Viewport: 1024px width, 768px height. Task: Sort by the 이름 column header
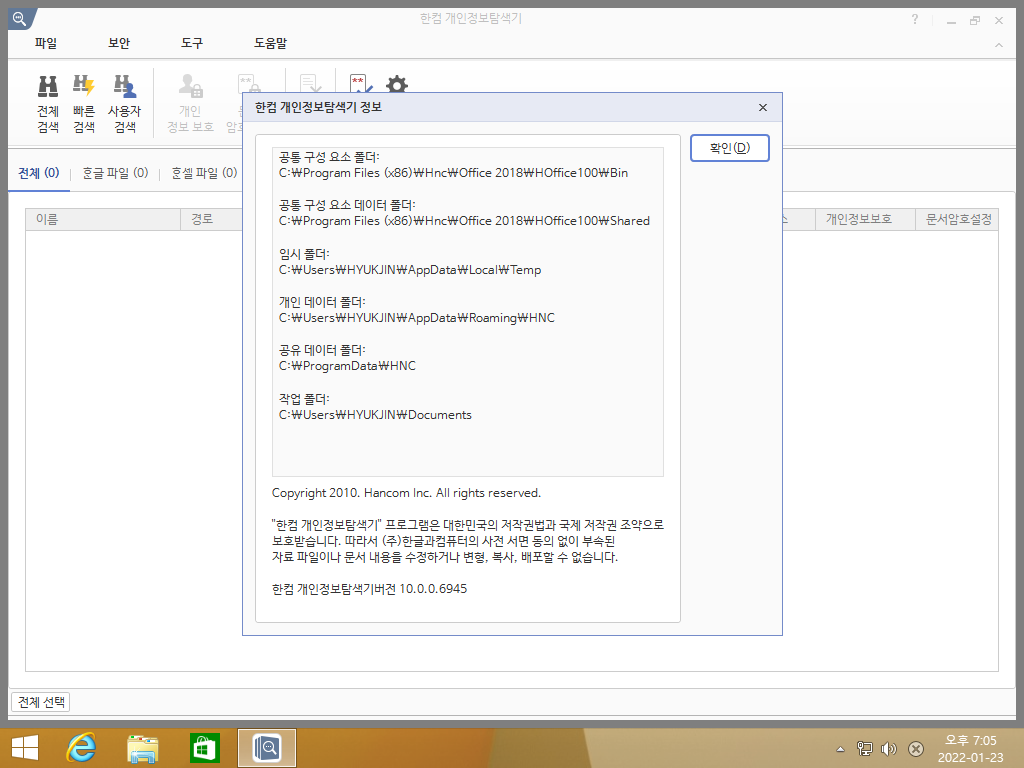point(103,219)
